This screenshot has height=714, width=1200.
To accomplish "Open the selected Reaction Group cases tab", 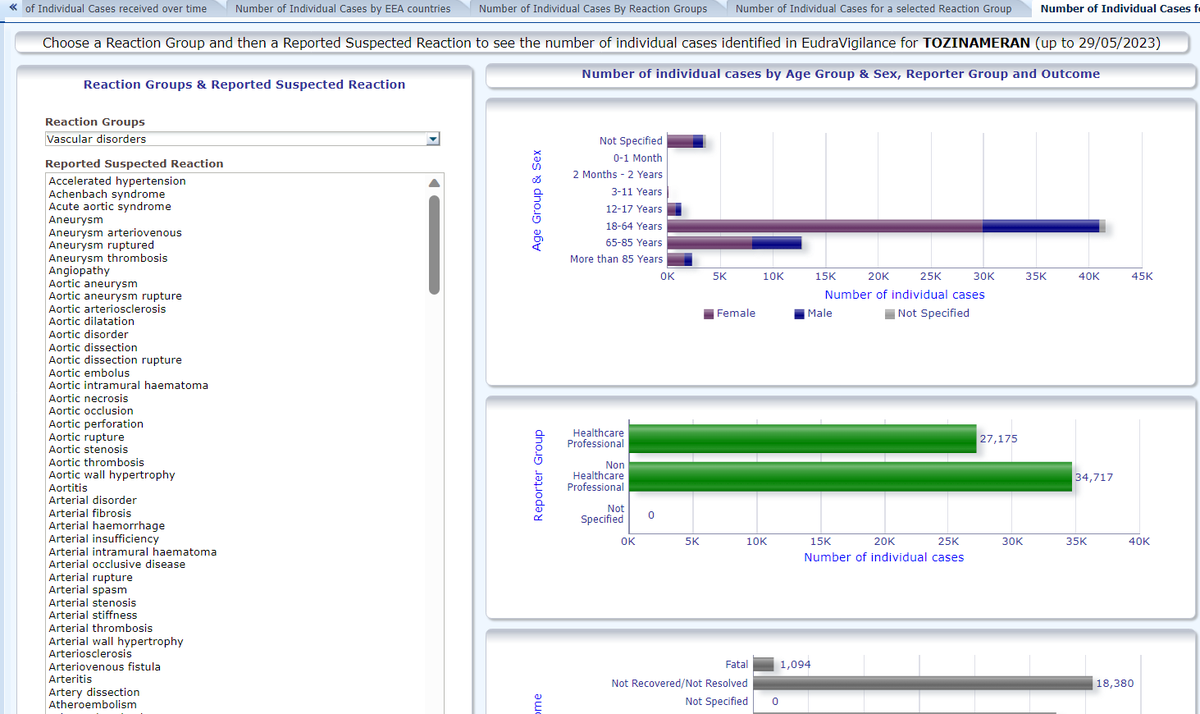I will pyautogui.click(x=873, y=9).
